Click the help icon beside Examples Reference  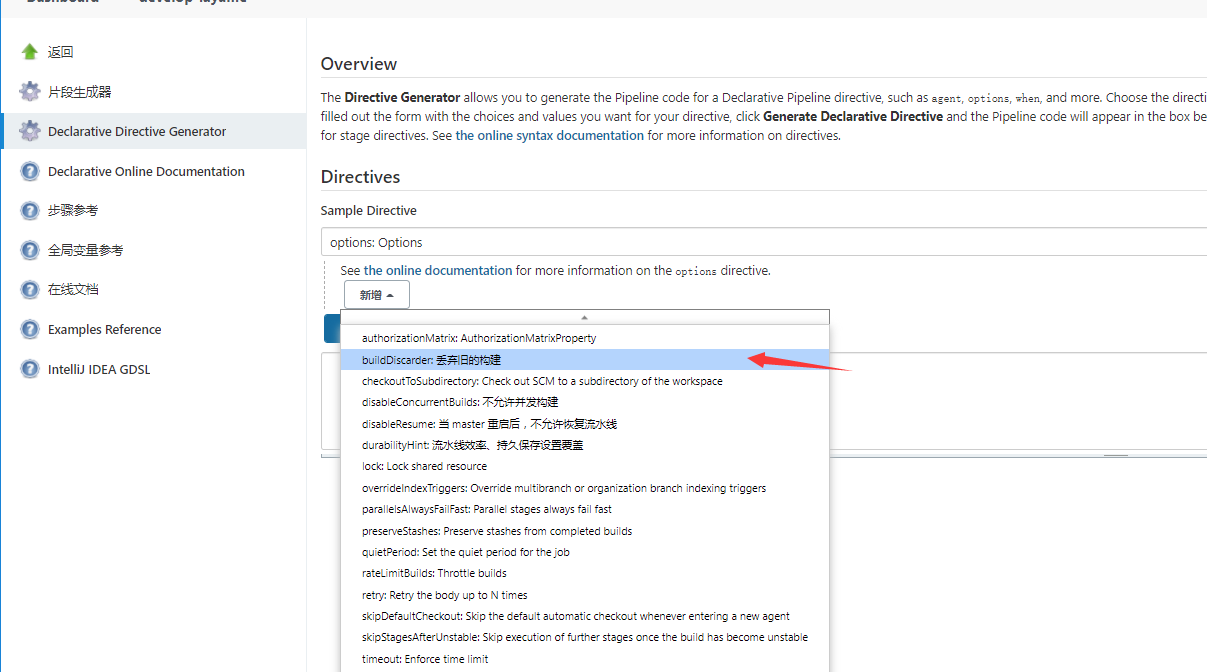tap(30, 329)
